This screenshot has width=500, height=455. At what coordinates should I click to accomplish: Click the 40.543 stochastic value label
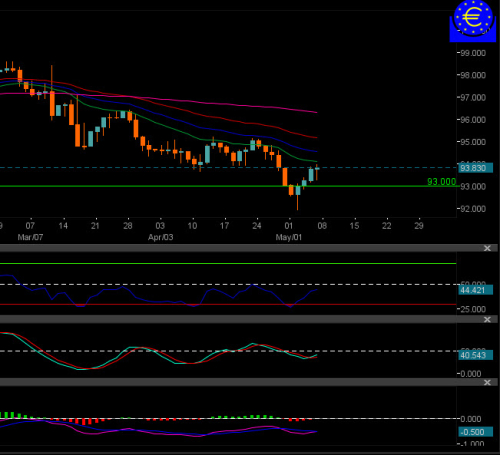click(475, 355)
